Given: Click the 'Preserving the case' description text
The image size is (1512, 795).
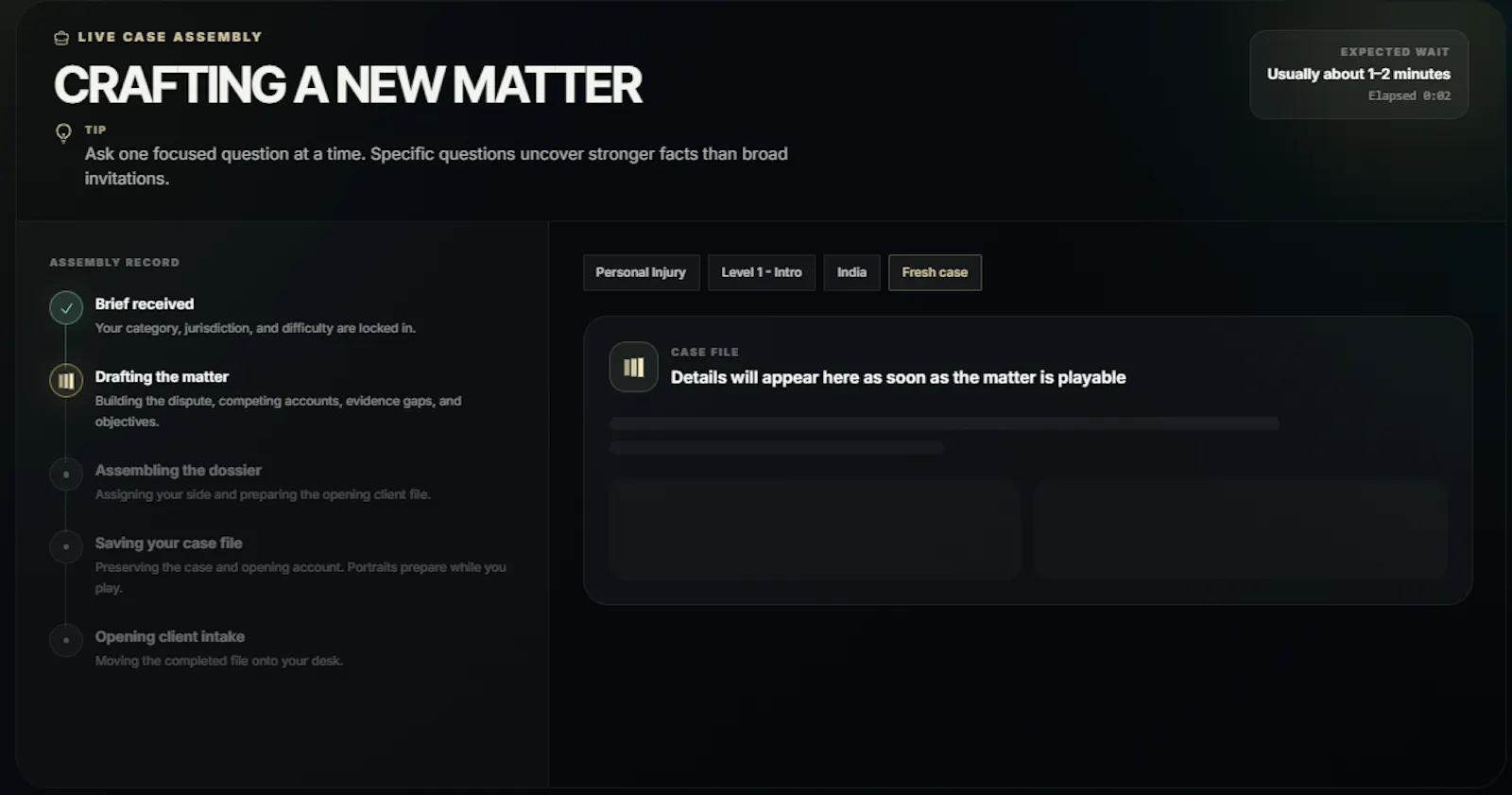Looking at the screenshot, I should [x=301, y=578].
